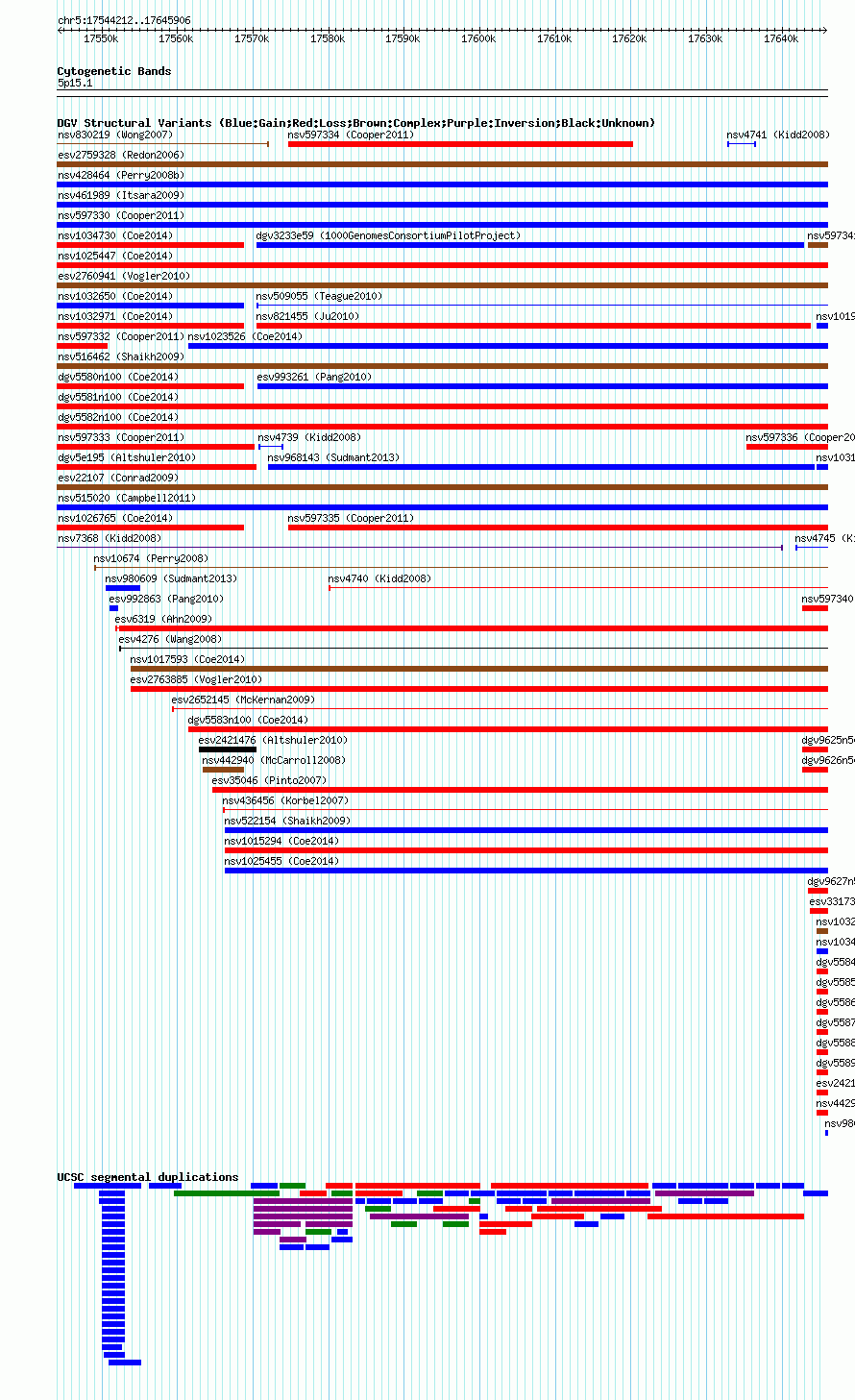Screen dimensions: 855x1400
Task: Select nsv509055 (Teague2010) label
Action: click(318, 296)
